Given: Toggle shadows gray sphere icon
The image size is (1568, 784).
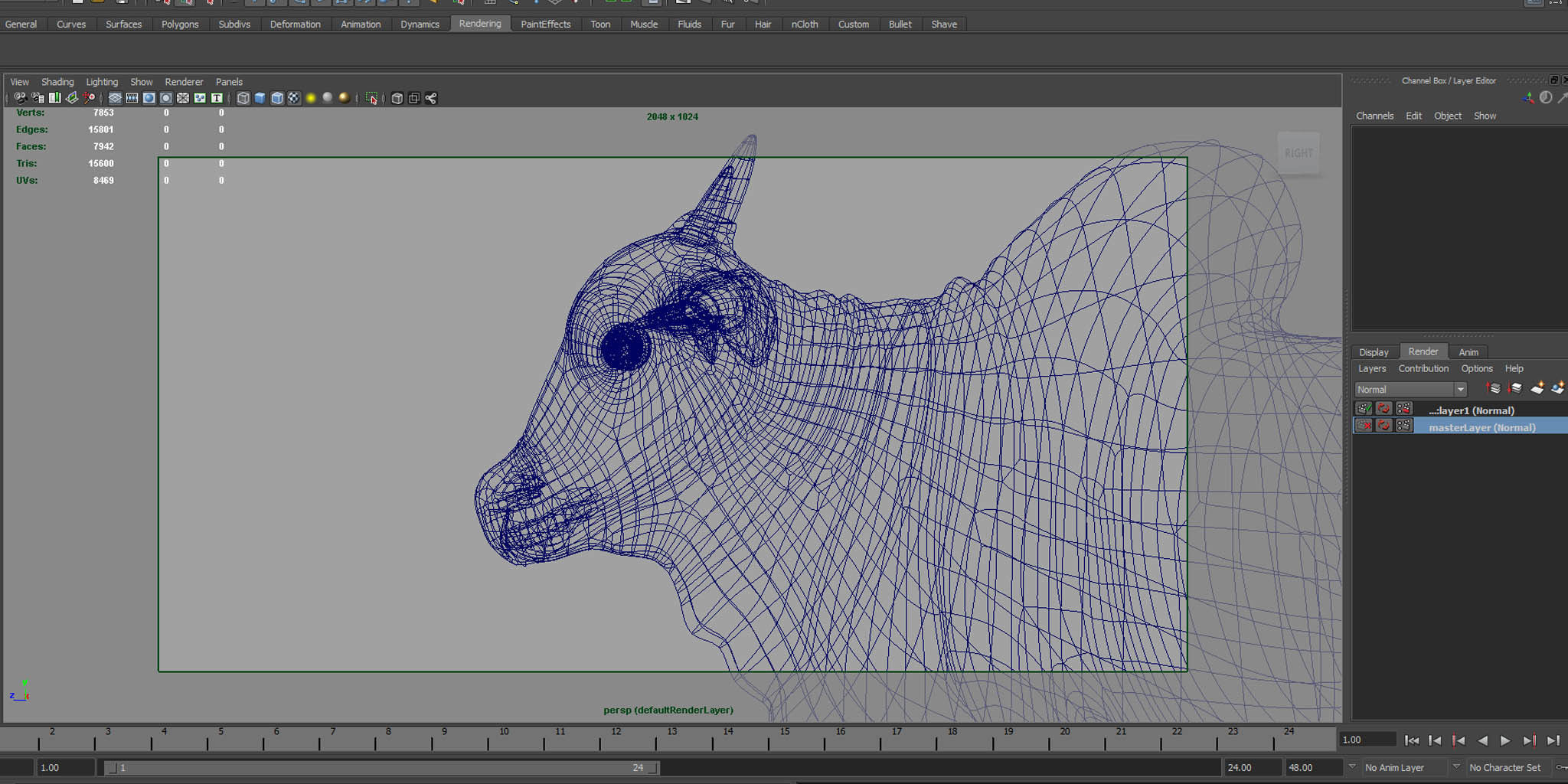Looking at the screenshot, I should 328,98.
